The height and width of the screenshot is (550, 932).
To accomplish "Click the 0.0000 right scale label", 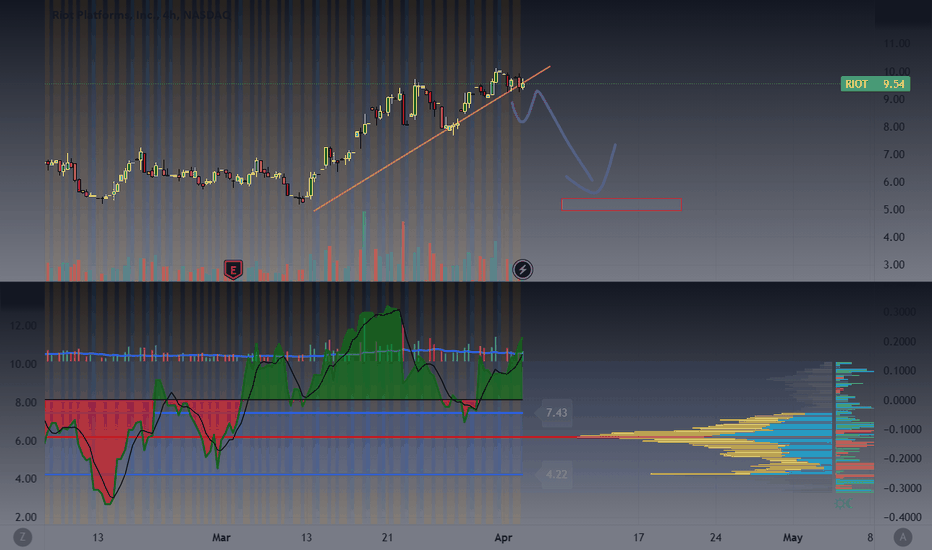I will [899, 400].
